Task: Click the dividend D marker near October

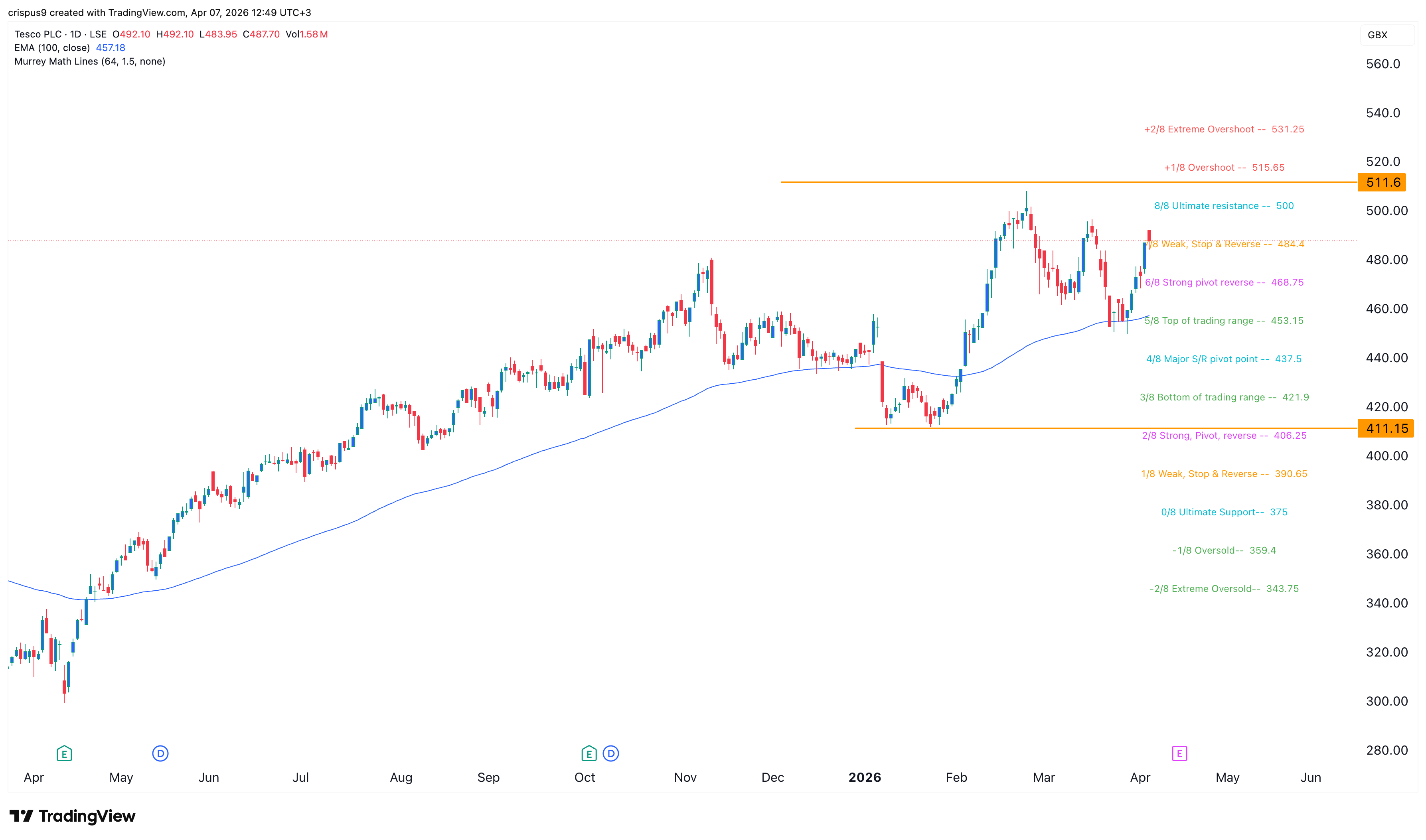Action: (x=610, y=753)
